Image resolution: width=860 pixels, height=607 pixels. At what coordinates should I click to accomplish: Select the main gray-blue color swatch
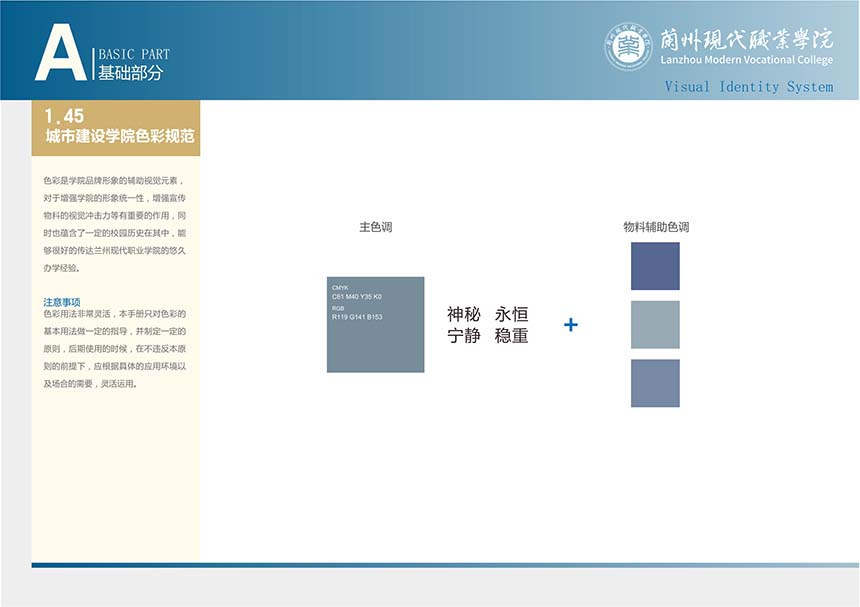click(x=375, y=340)
